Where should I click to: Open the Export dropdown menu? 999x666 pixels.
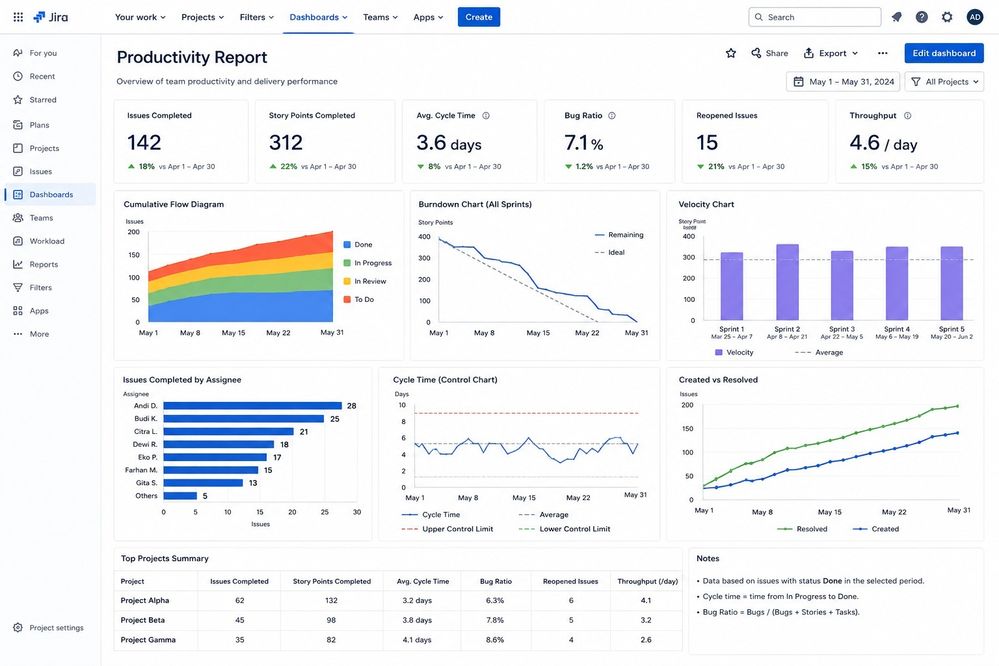pyautogui.click(x=831, y=54)
